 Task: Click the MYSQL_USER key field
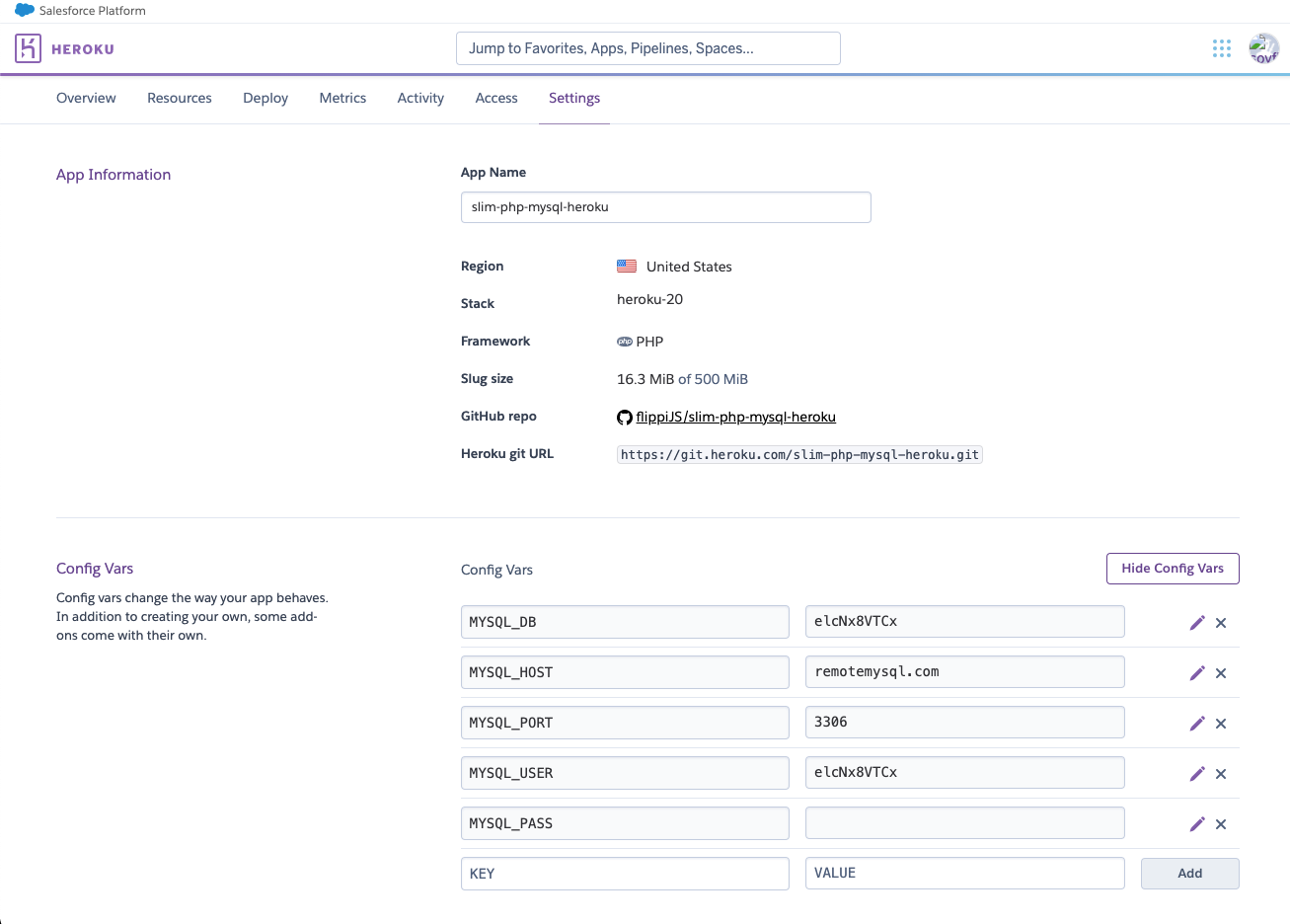pyautogui.click(x=625, y=773)
